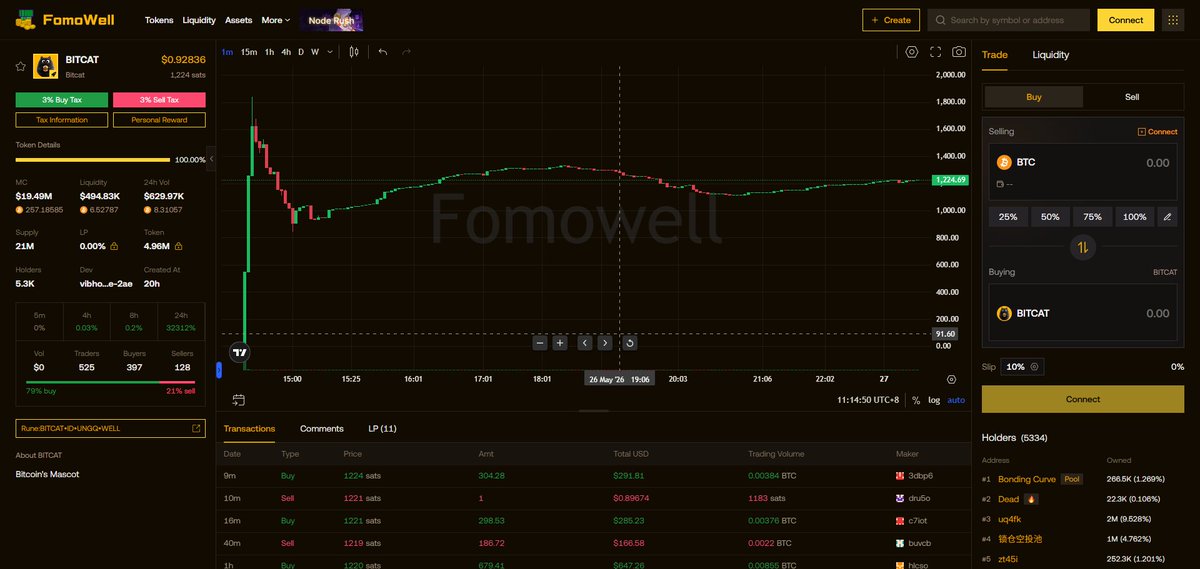Redo the chart action
This screenshot has height=569, width=1200.
(x=406, y=52)
